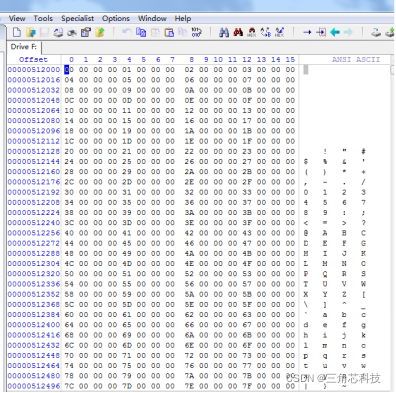Click the vertical scrollbar thumb

click(392, 70)
